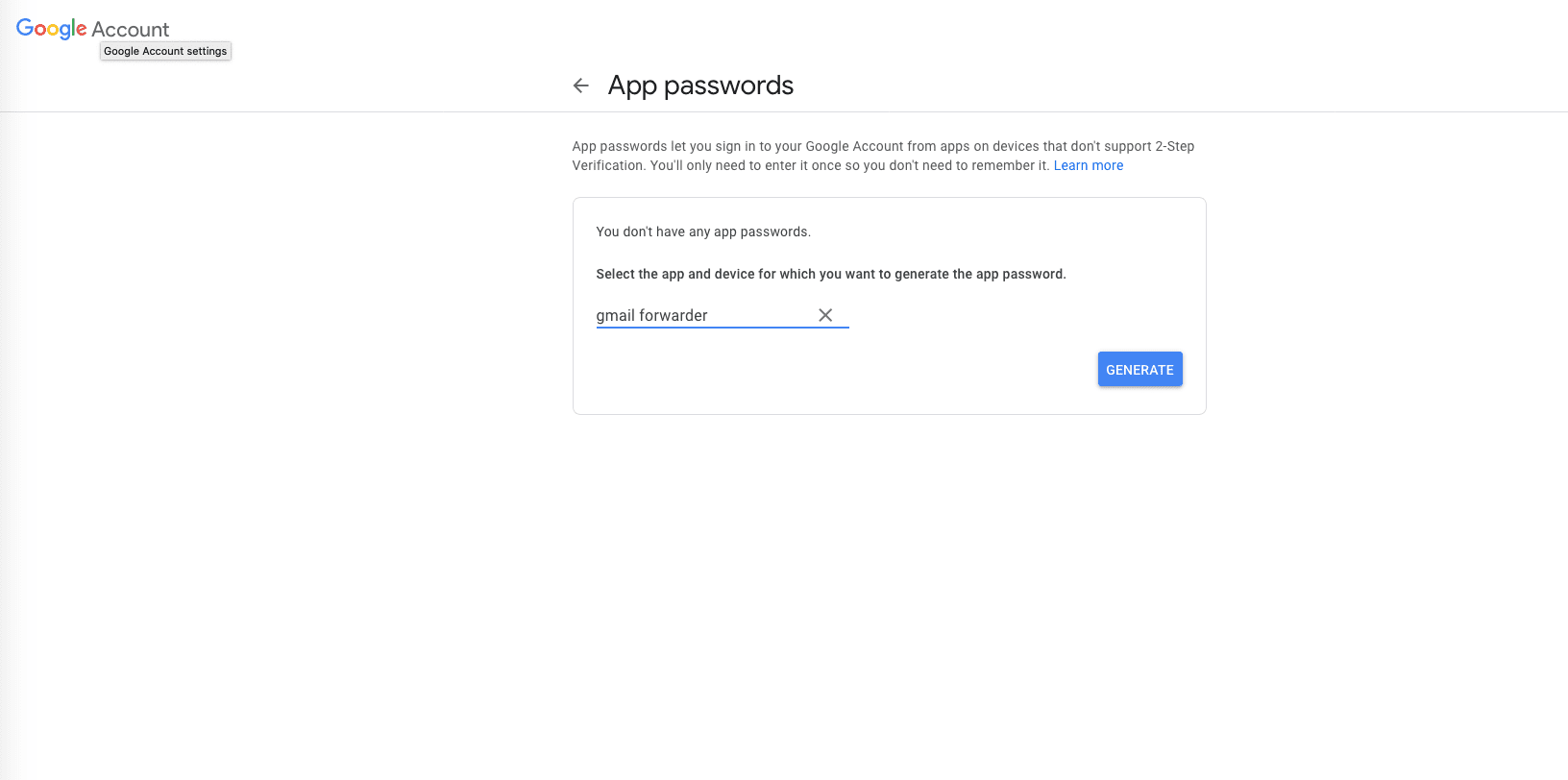The width and height of the screenshot is (1568, 780).
Task: Click the word "forwarder" in the text field
Action: tap(674, 315)
